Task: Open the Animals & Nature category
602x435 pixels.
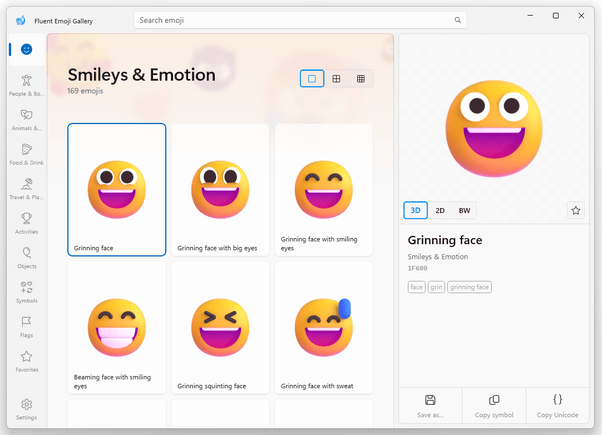Action: (26, 120)
